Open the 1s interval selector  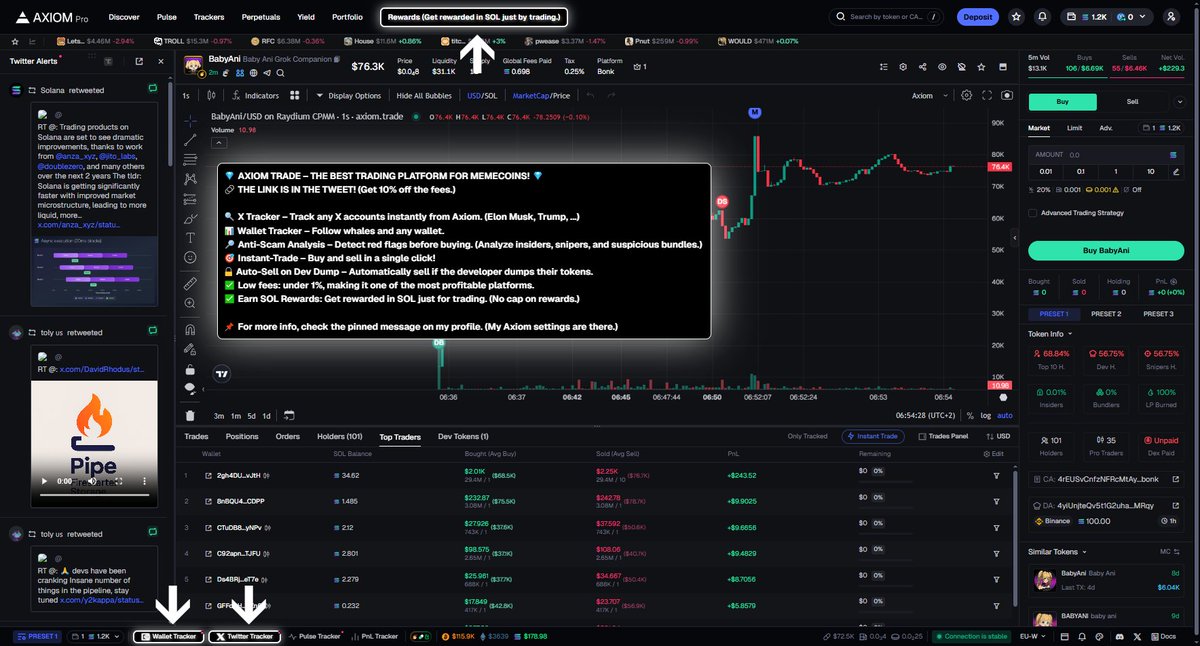(x=186, y=96)
